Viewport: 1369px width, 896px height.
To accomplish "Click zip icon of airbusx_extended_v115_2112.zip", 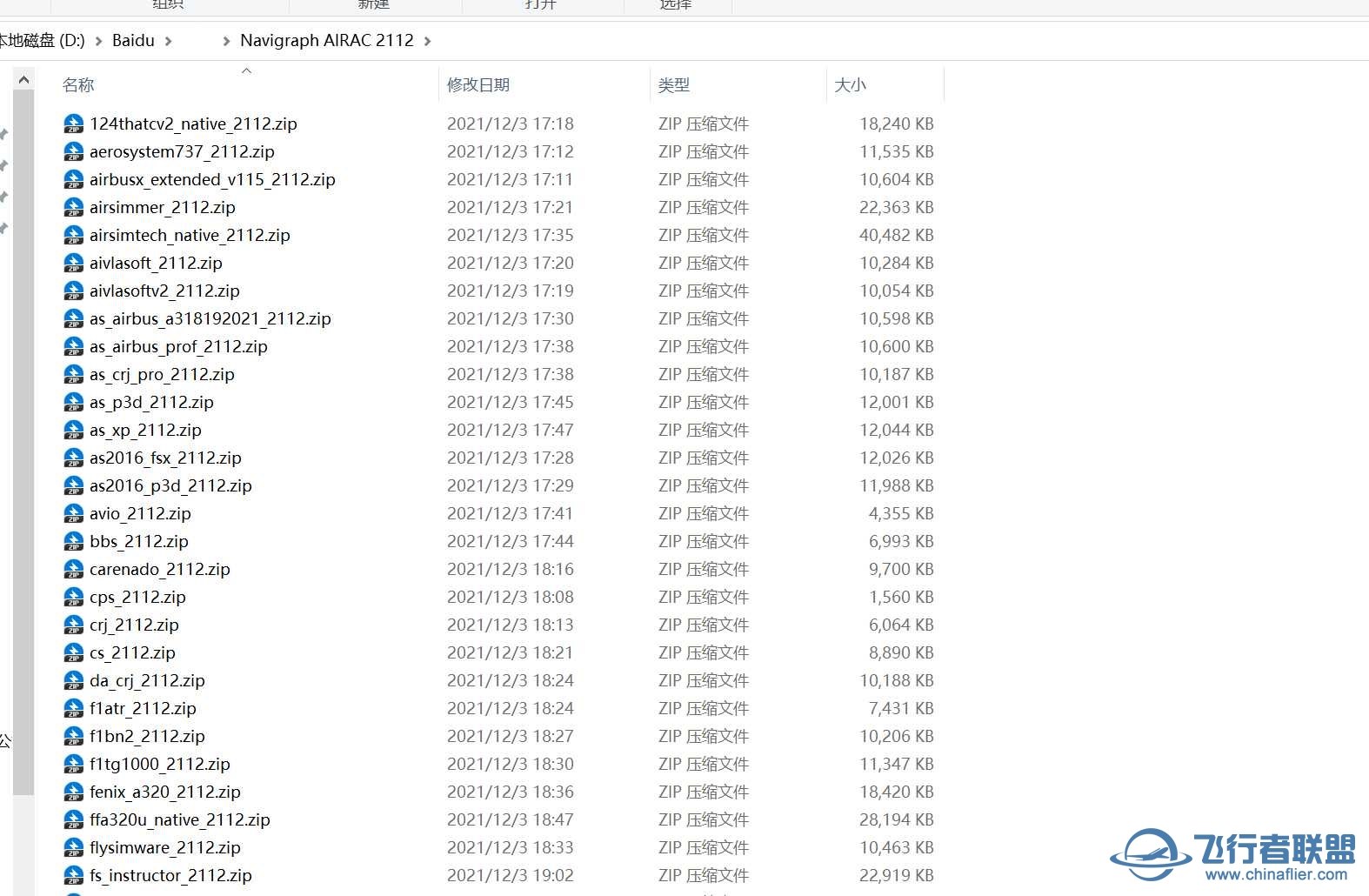I will (74, 179).
